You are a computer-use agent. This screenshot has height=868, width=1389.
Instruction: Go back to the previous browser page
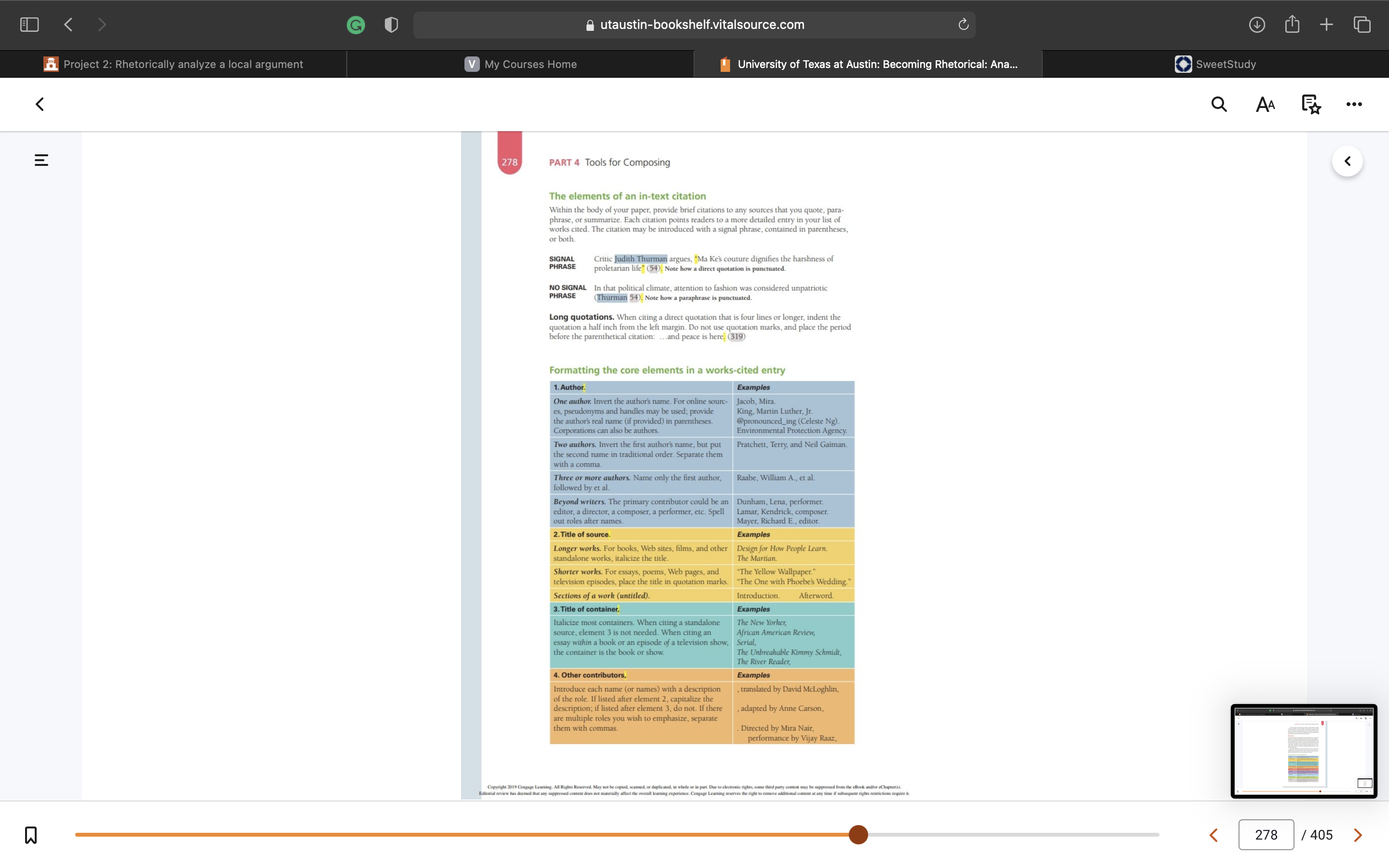[68, 25]
